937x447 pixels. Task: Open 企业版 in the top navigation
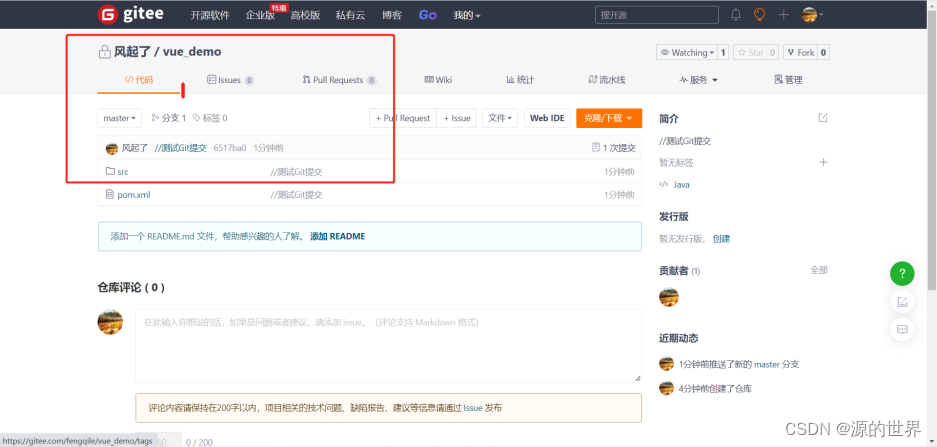[x=260, y=16]
